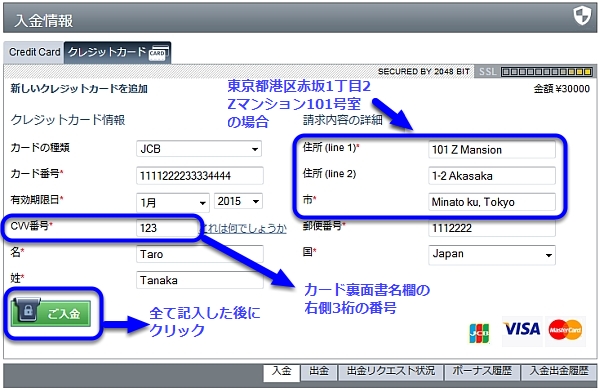Click the MasterCard logo
The image size is (600, 392).
(565, 329)
